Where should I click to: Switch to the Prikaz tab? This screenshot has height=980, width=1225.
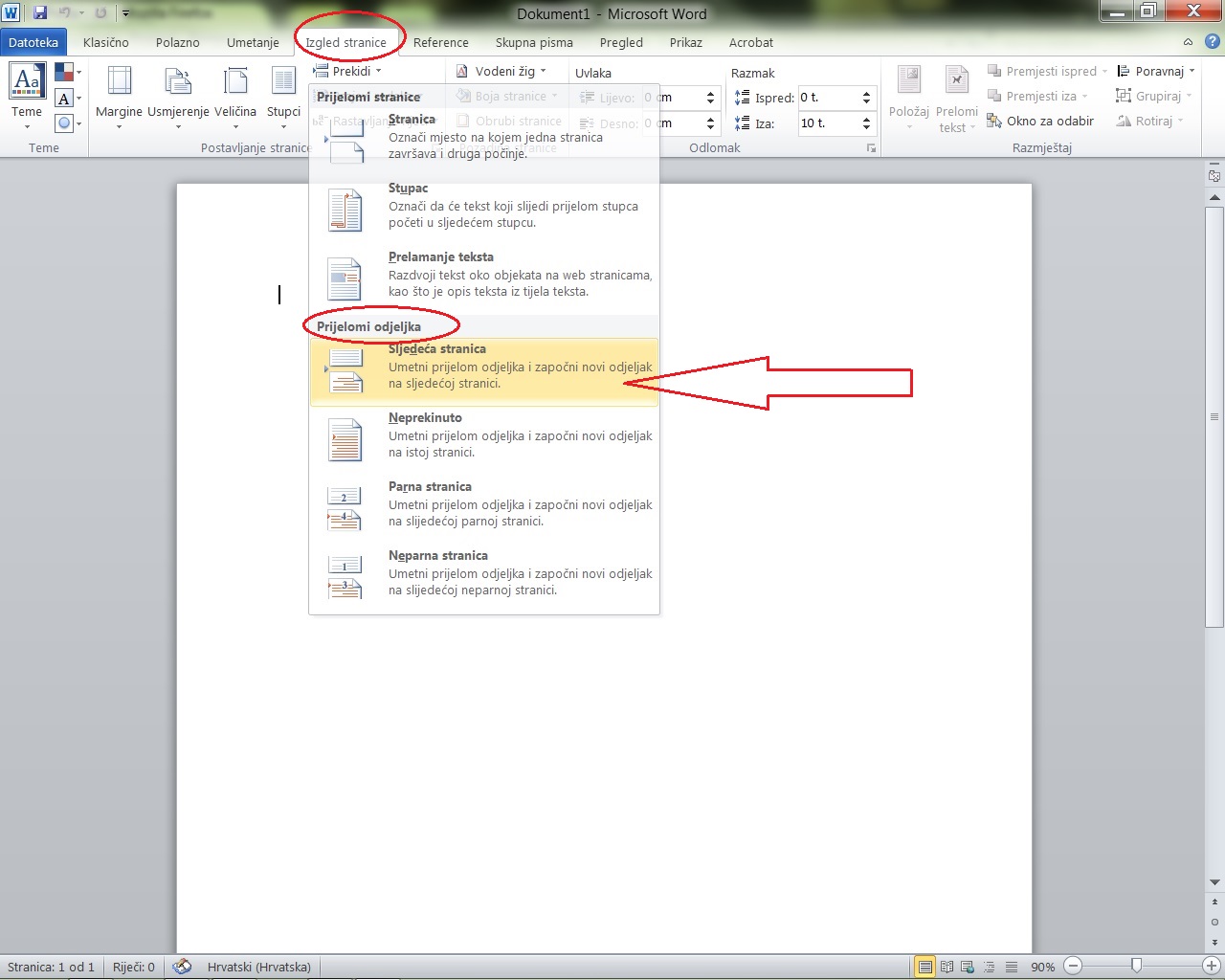click(686, 42)
